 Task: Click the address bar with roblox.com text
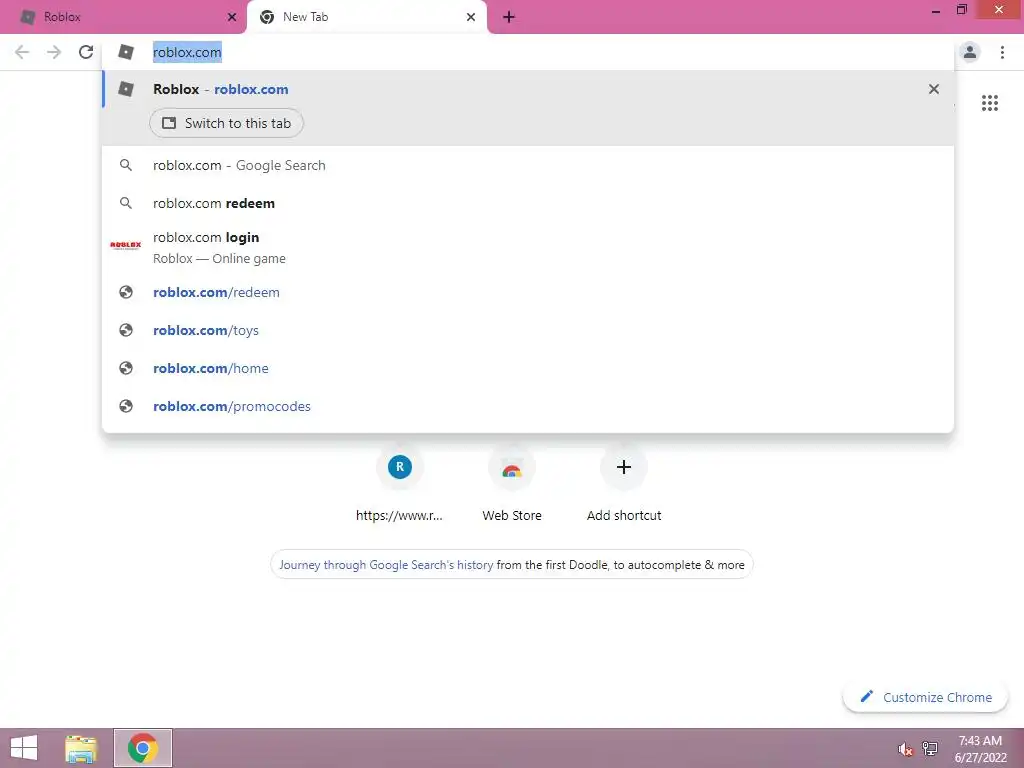click(x=528, y=52)
